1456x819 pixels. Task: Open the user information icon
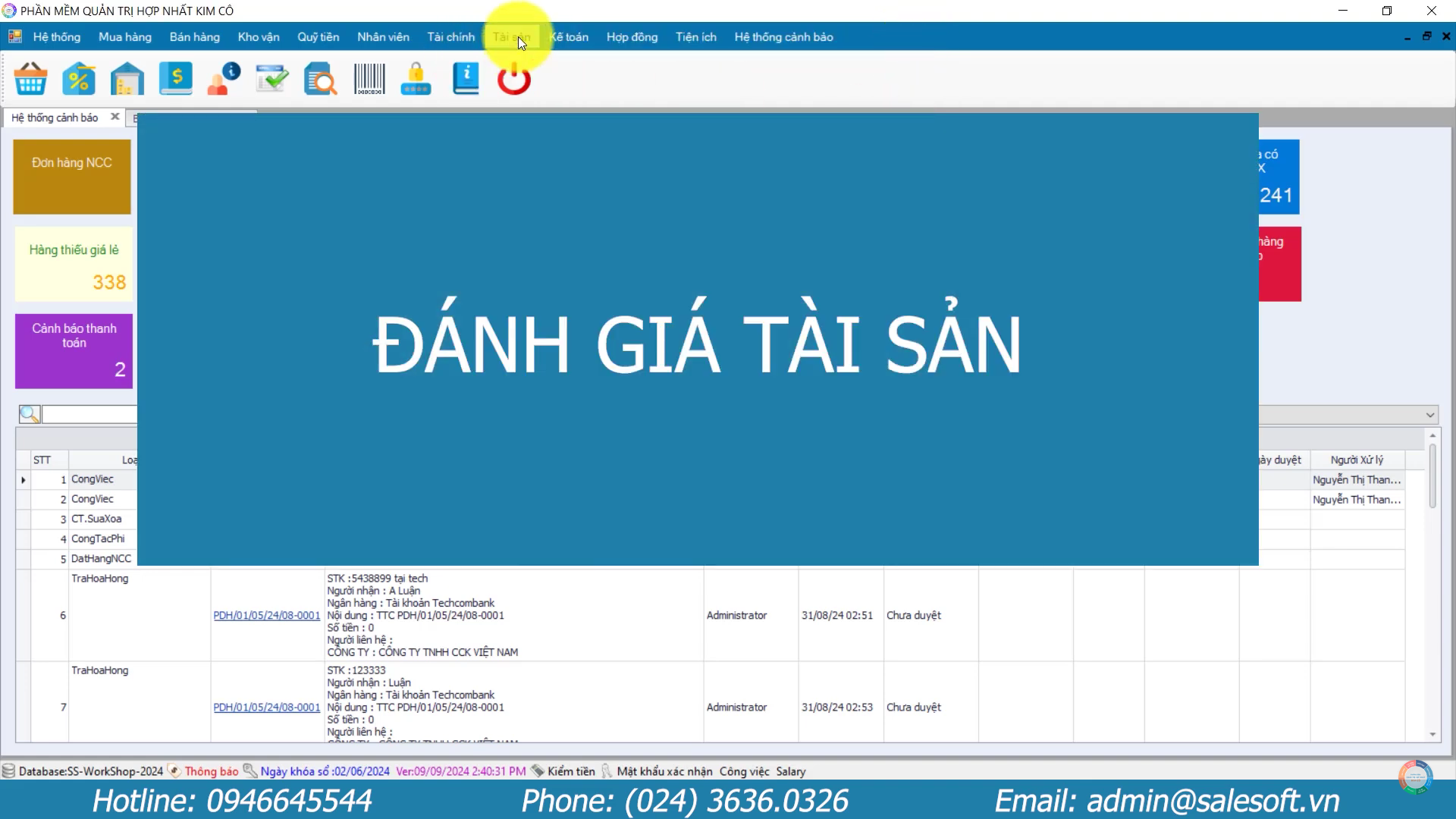click(x=224, y=79)
